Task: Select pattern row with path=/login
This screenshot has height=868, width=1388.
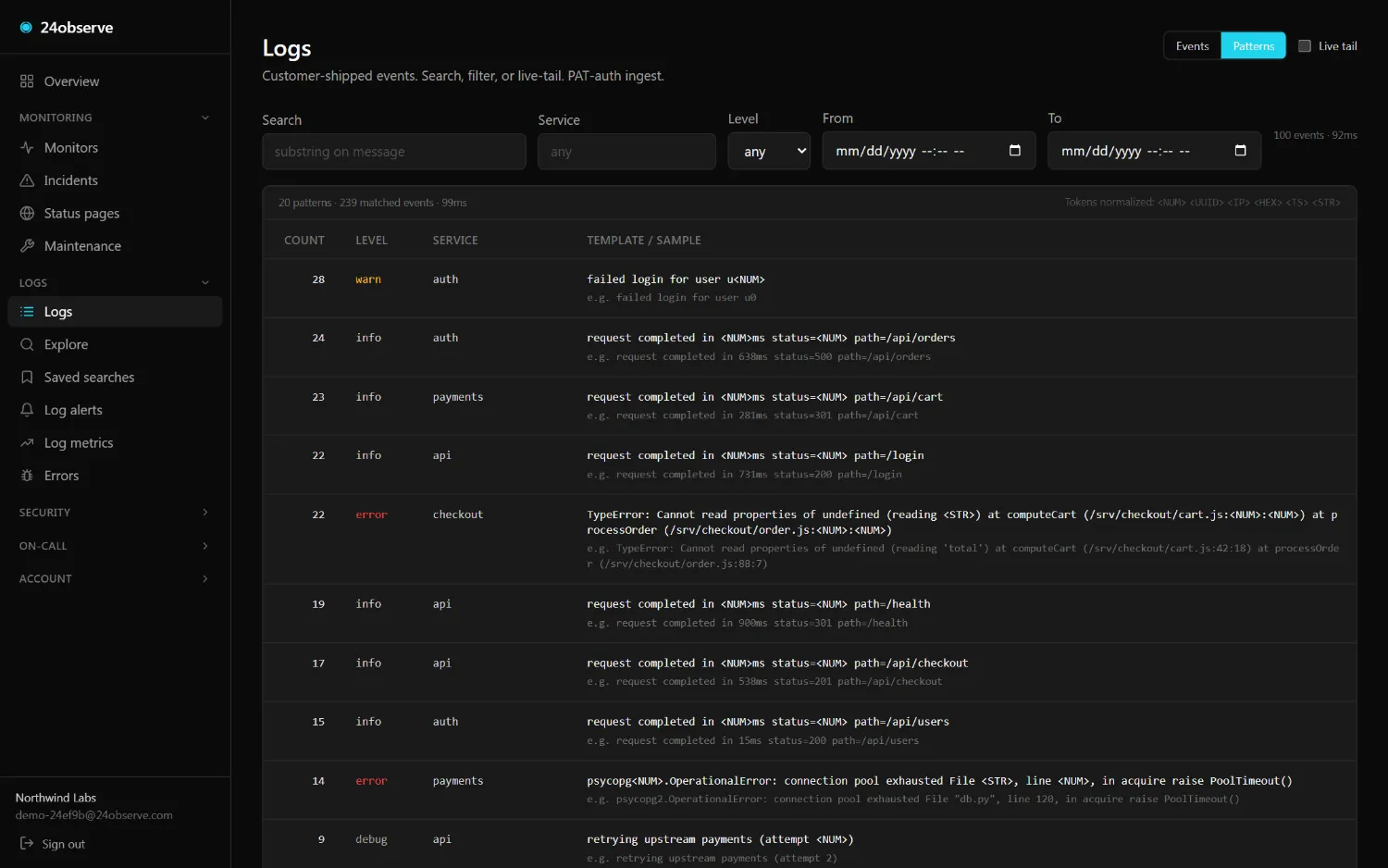Action: click(810, 465)
